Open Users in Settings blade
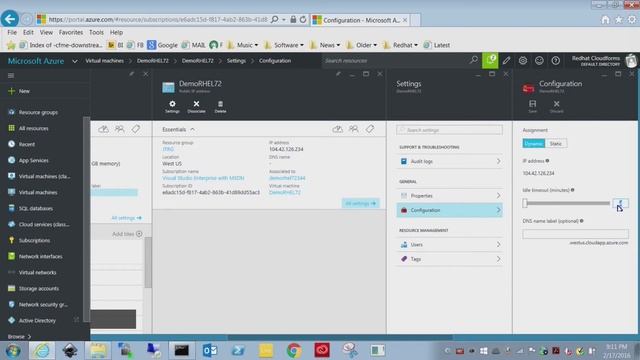Screen dimensions: 640x360 click(449, 244)
